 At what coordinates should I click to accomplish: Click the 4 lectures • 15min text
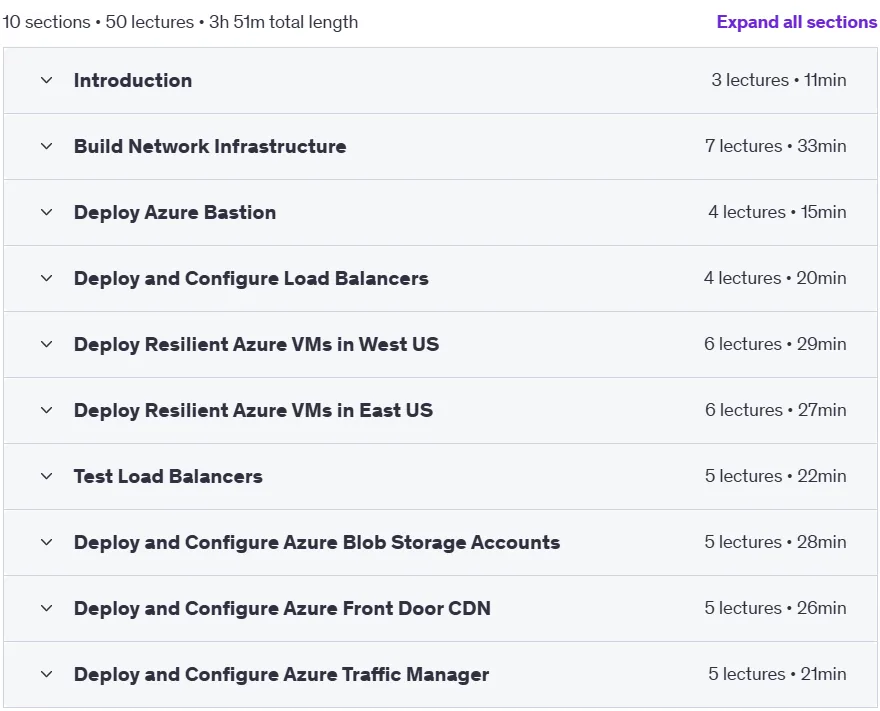pyautogui.click(x=777, y=212)
